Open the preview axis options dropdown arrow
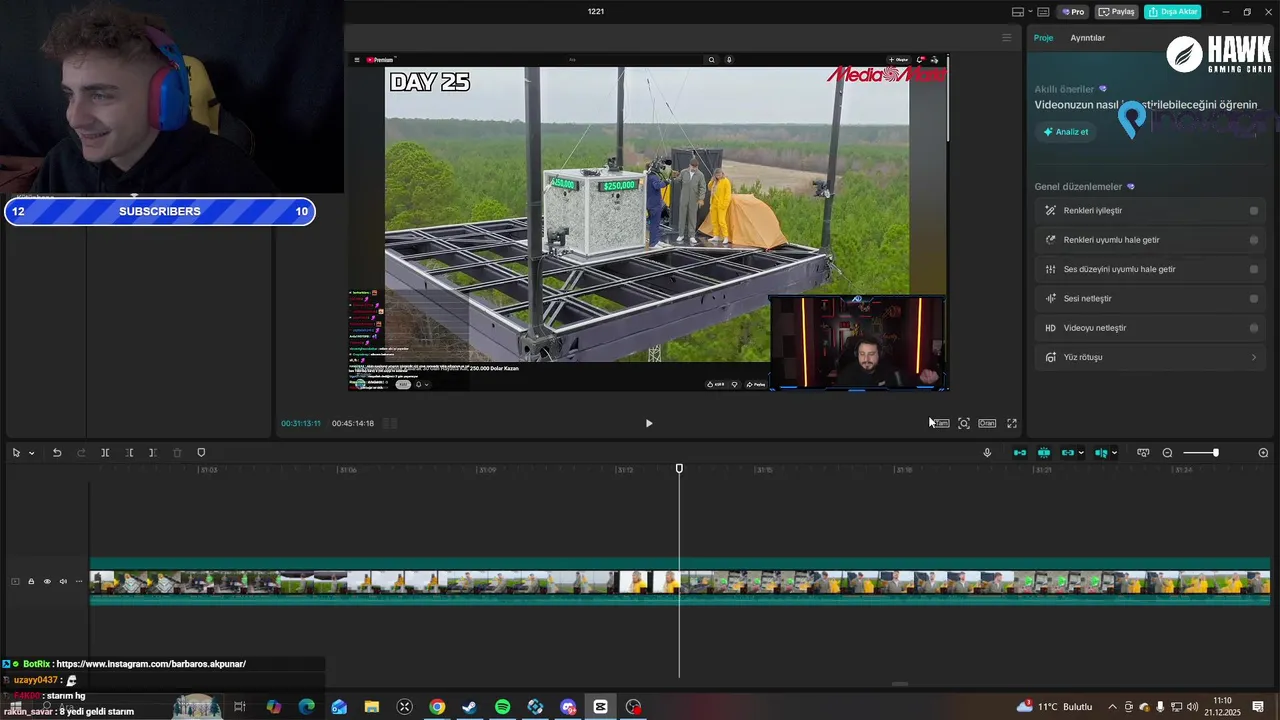Screen dimensions: 1280x720 [1114, 453]
